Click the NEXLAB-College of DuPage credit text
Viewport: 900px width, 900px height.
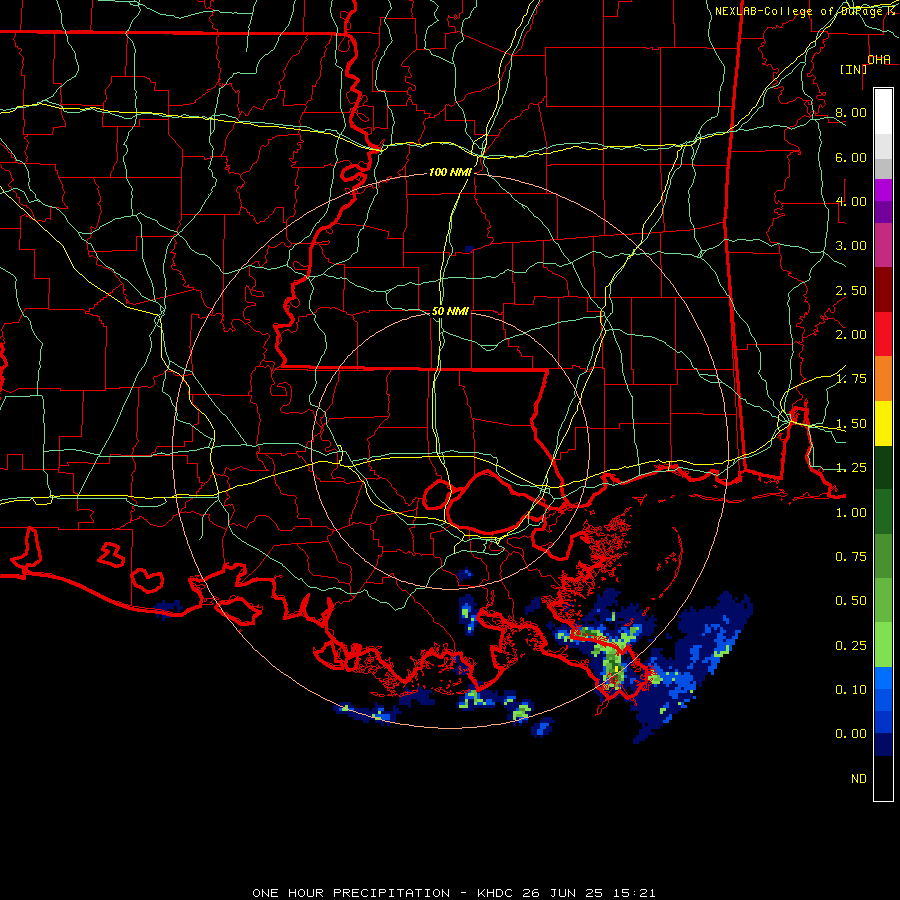tap(805, 11)
